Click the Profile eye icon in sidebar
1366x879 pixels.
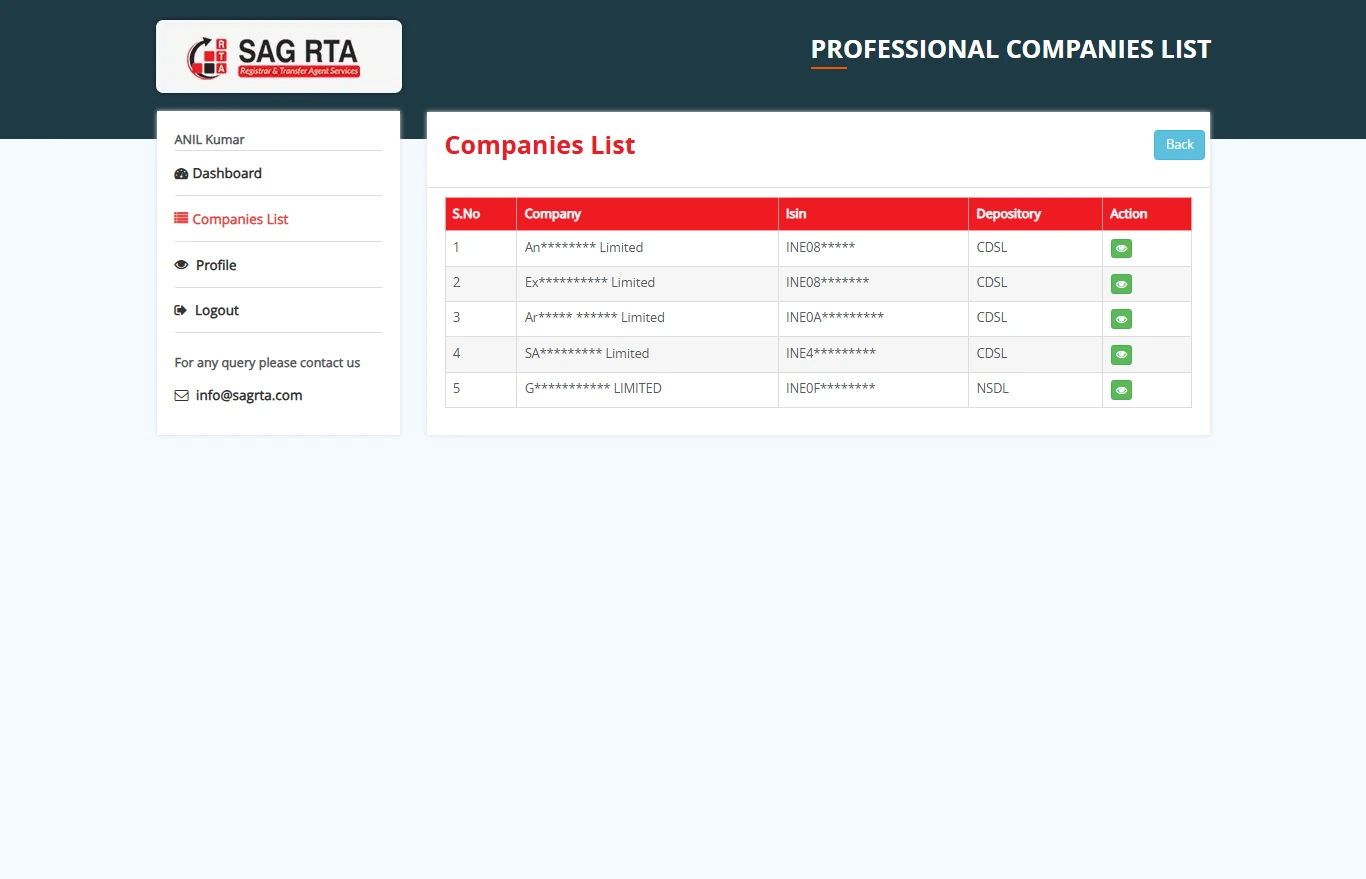click(181, 265)
